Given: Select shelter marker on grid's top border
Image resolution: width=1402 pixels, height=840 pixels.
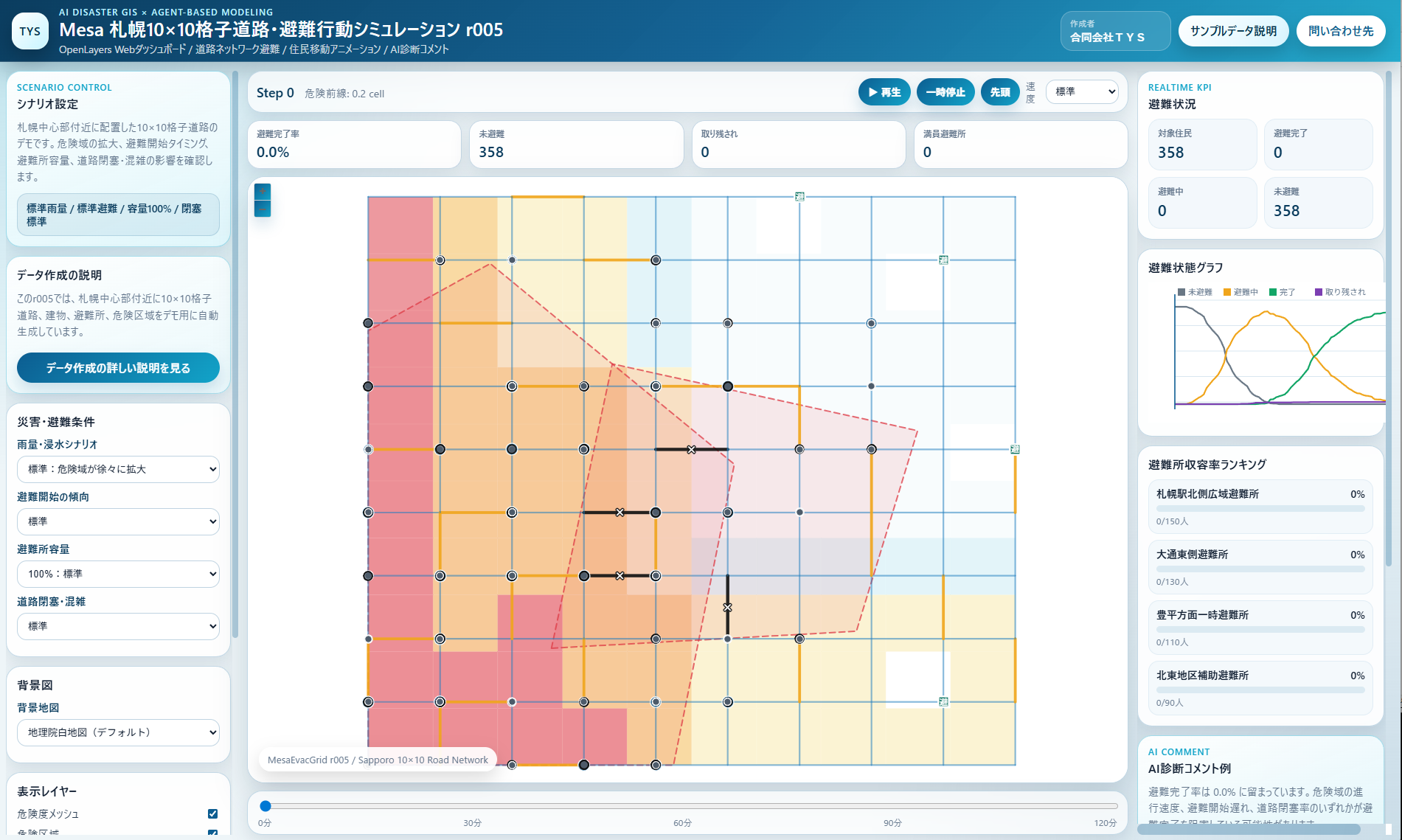Looking at the screenshot, I should tap(799, 196).
